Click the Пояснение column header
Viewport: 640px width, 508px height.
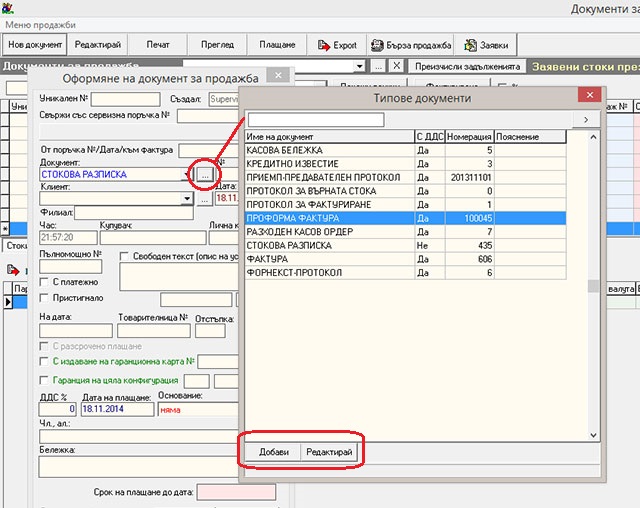(x=530, y=137)
